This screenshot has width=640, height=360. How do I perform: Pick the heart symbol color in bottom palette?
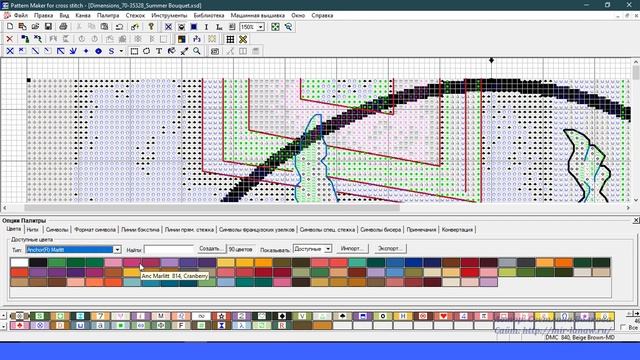443,316
